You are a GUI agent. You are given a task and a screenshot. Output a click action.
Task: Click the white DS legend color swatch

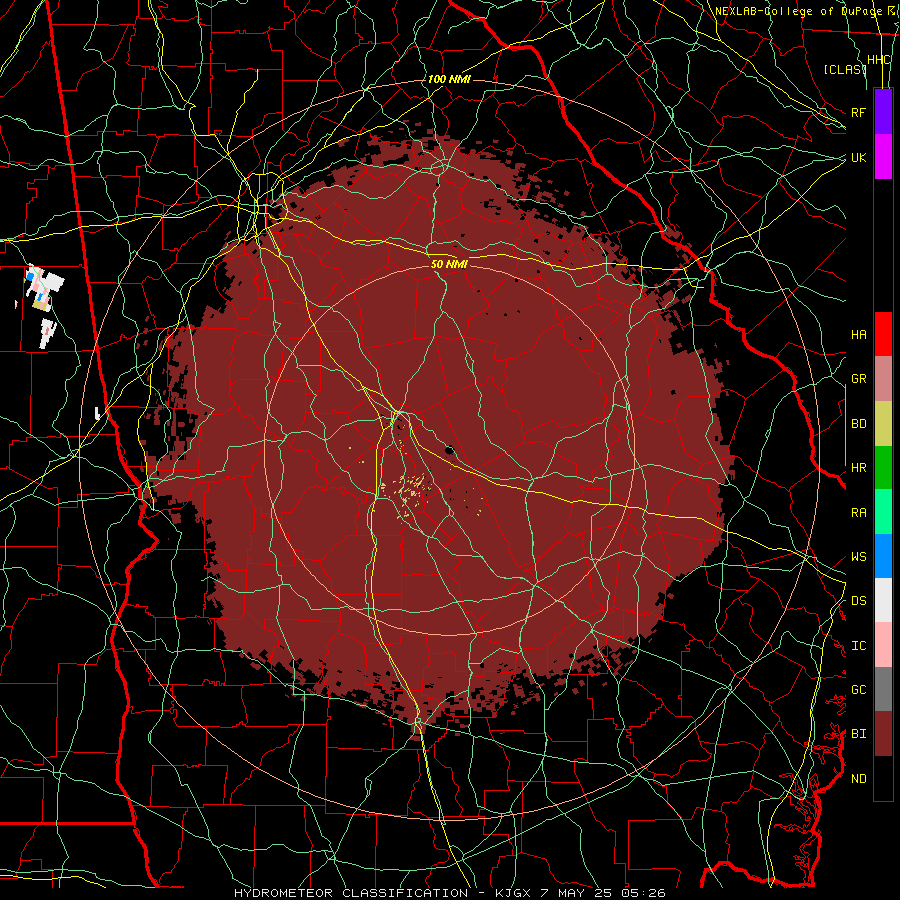coord(883,600)
